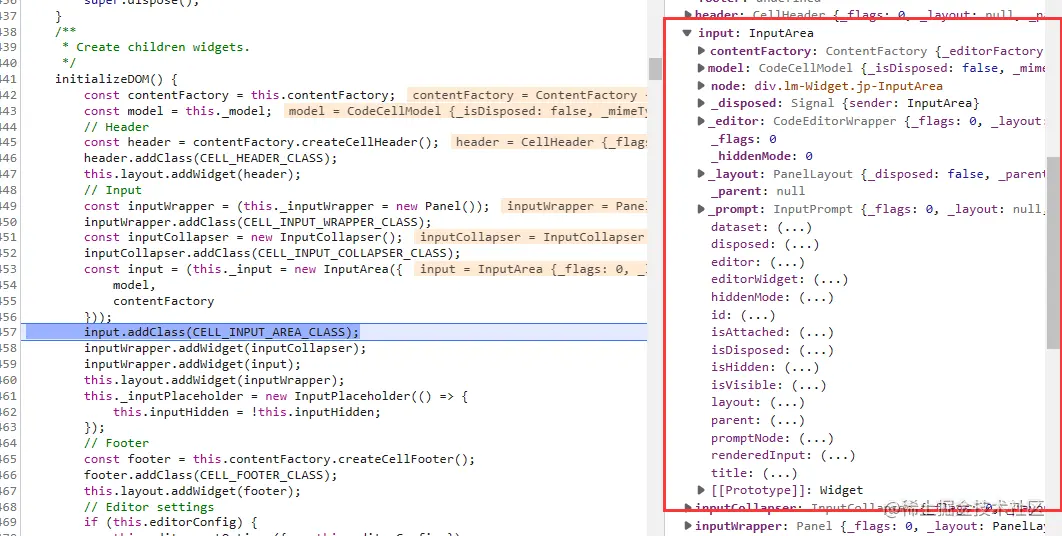
Task: Click the inline input = InputArea value hint
Action: click(x=532, y=269)
